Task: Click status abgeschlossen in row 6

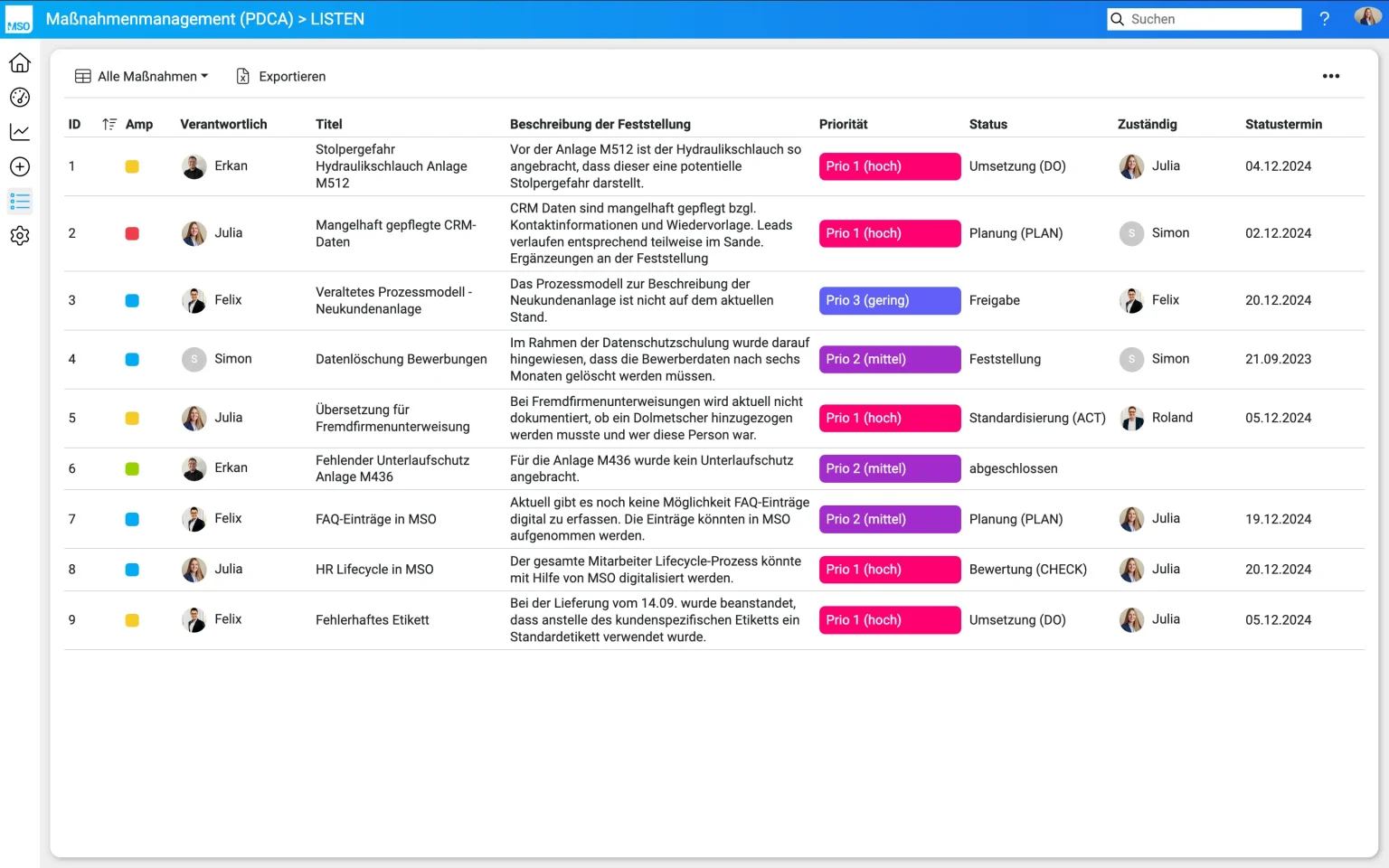Action: [1014, 468]
